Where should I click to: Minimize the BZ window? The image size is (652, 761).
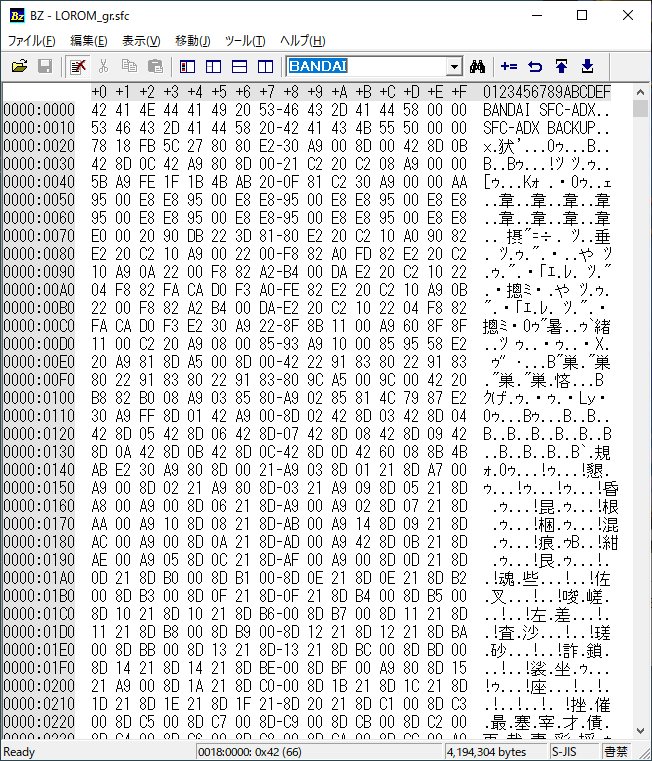pos(537,15)
